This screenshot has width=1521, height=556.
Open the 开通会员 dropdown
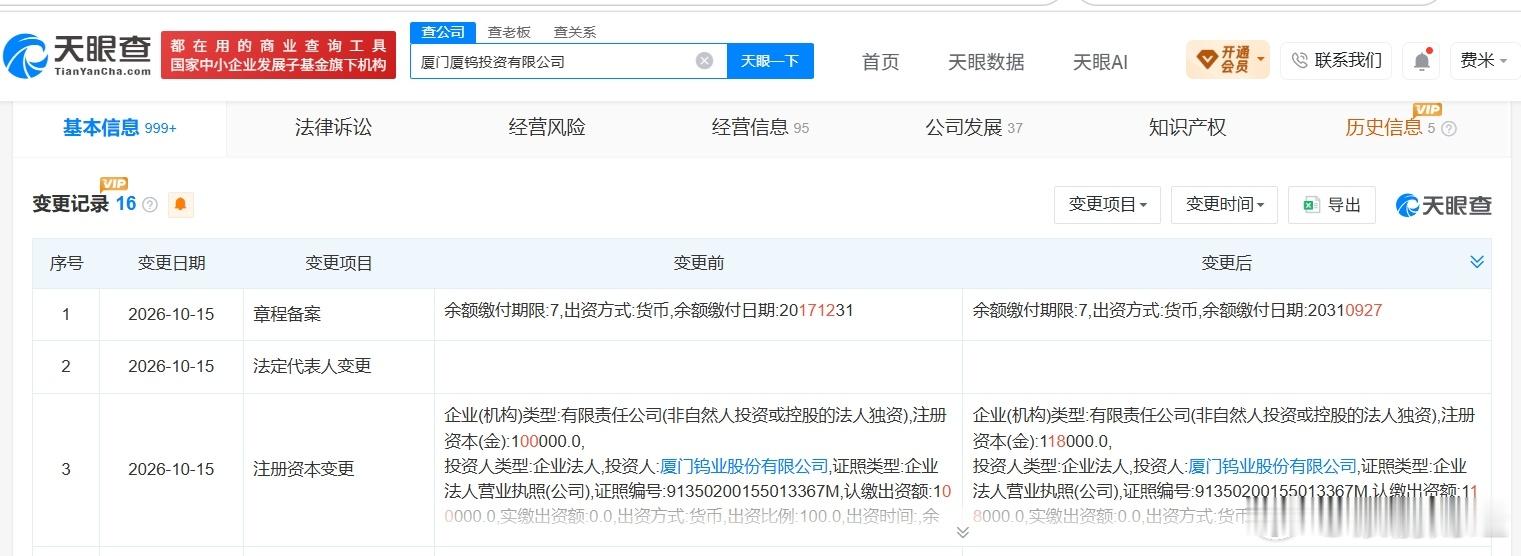pos(1227,60)
